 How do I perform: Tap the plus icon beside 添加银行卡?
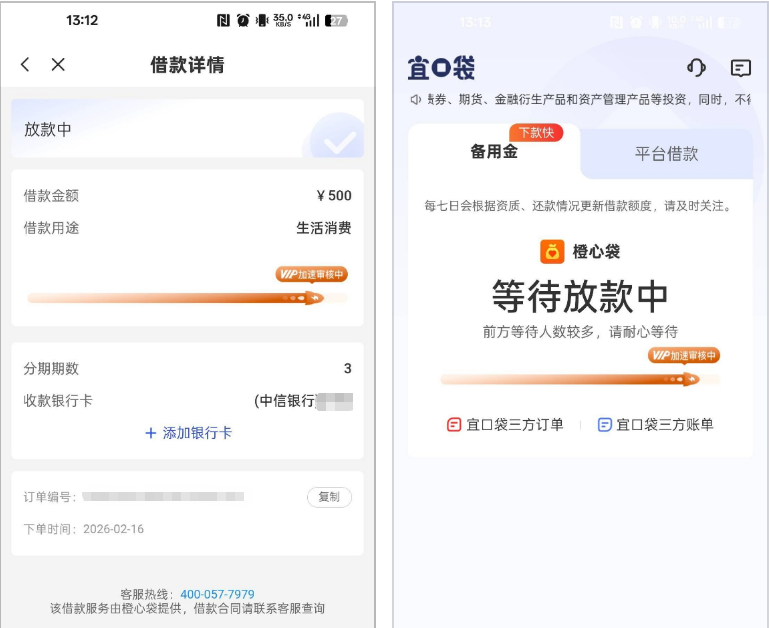[x=151, y=433]
